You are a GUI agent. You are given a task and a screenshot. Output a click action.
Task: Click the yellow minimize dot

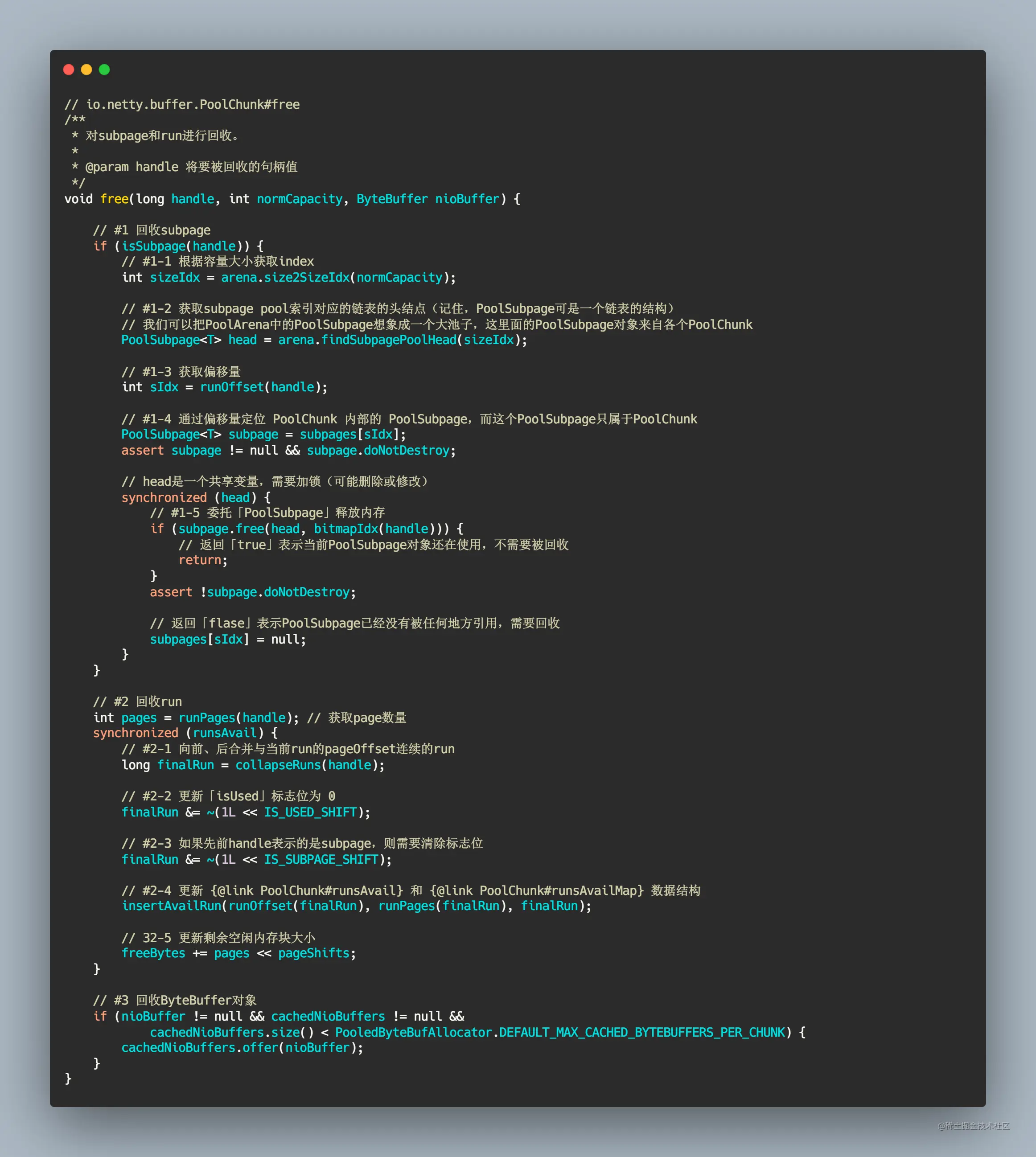(x=86, y=70)
